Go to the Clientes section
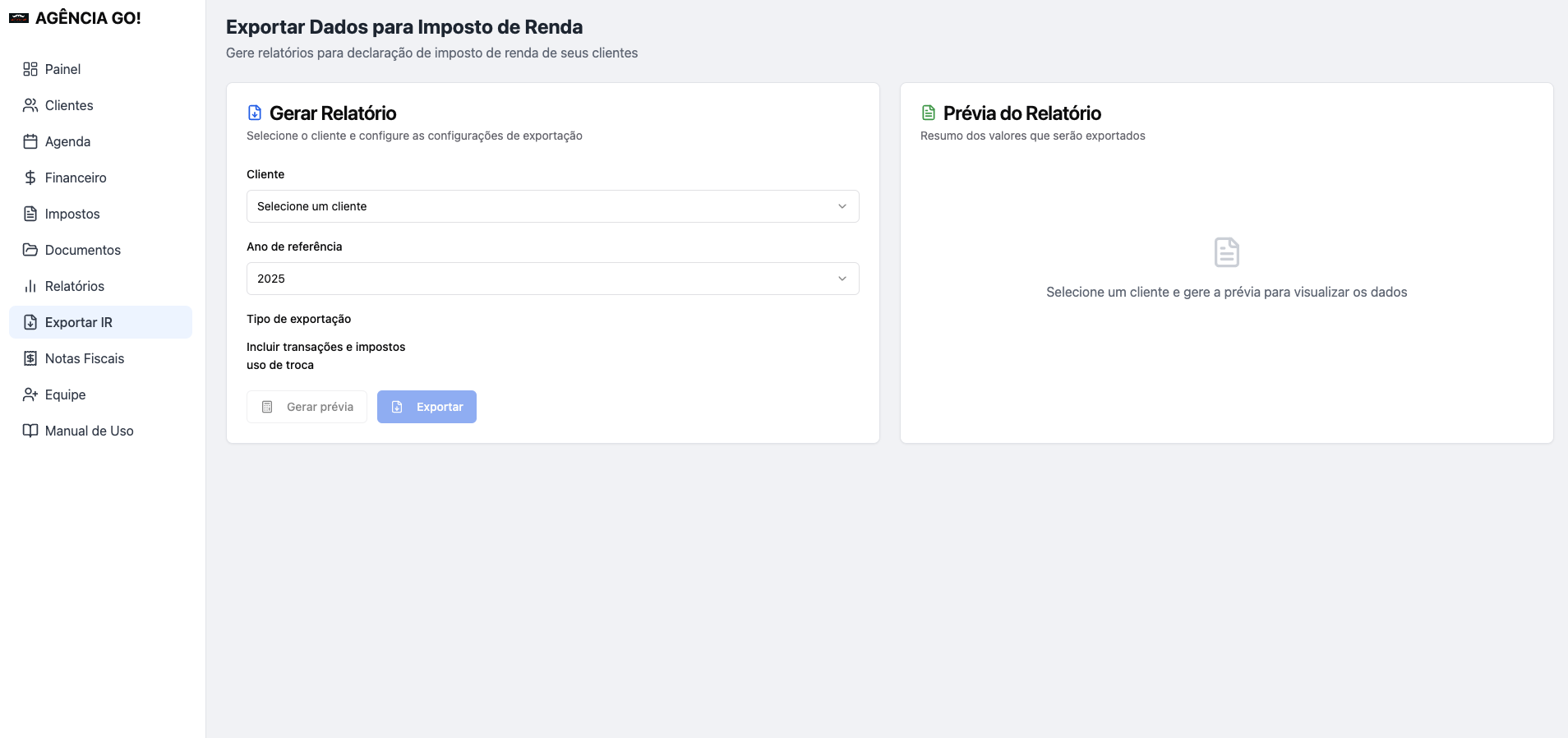 (x=100, y=105)
